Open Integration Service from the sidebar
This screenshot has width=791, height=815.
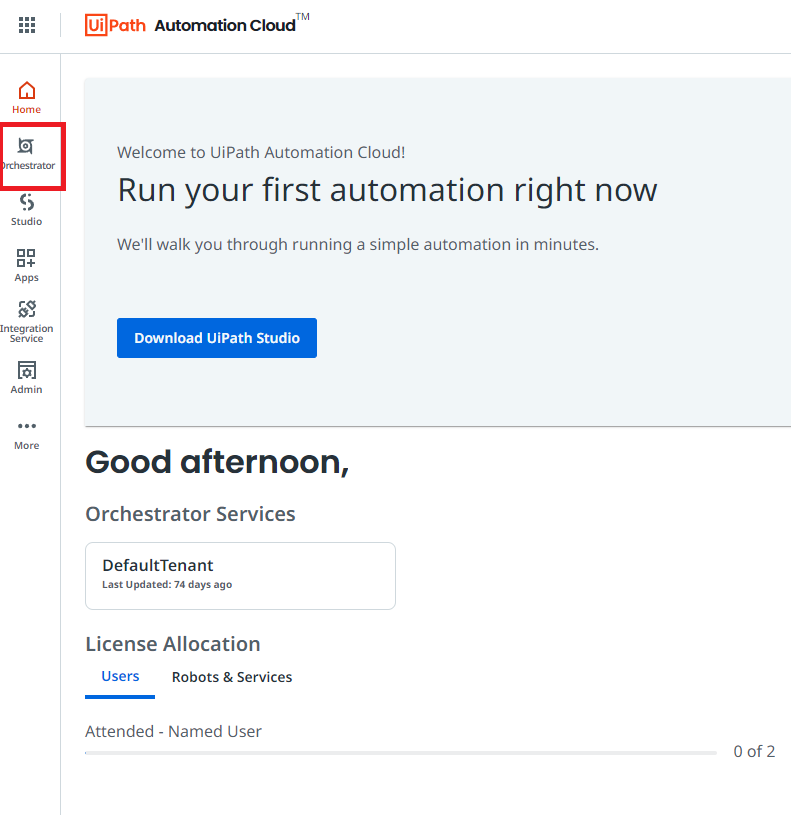(x=27, y=321)
